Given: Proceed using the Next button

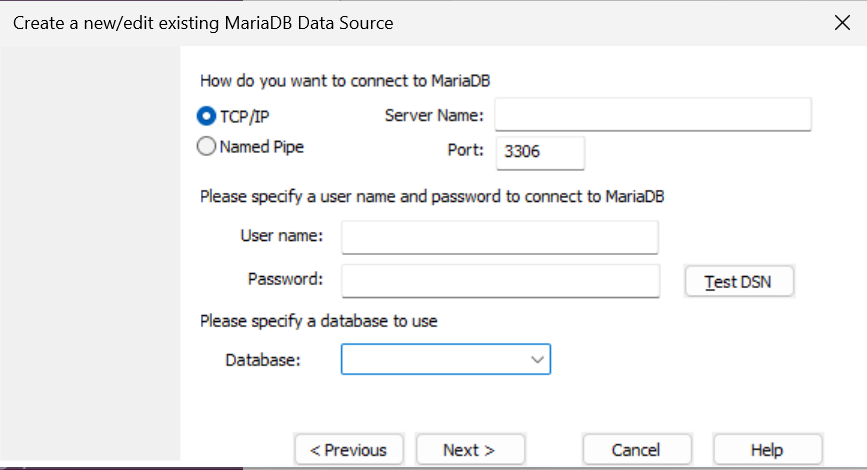Looking at the screenshot, I should tap(470, 450).
